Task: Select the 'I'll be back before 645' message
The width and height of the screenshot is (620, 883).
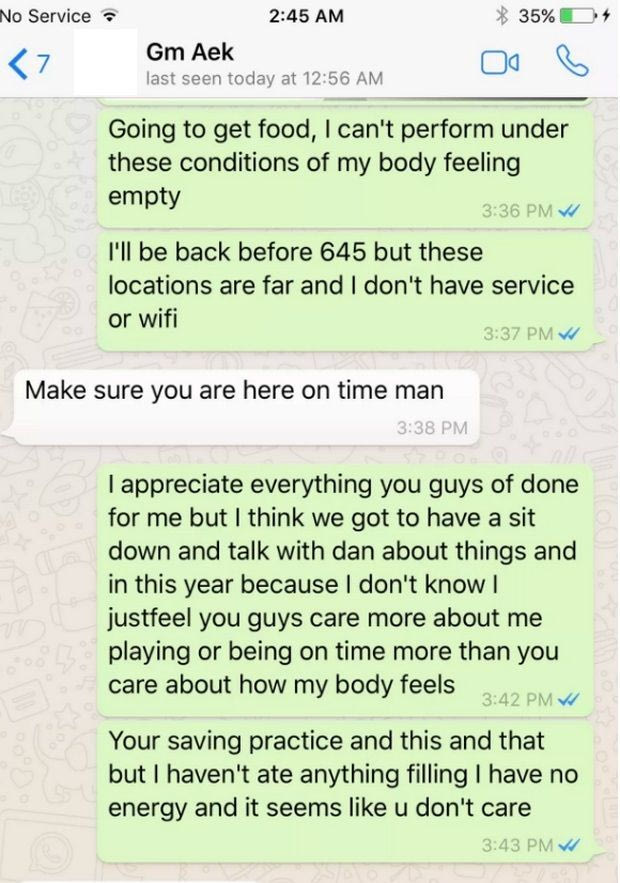Action: (346, 291)
